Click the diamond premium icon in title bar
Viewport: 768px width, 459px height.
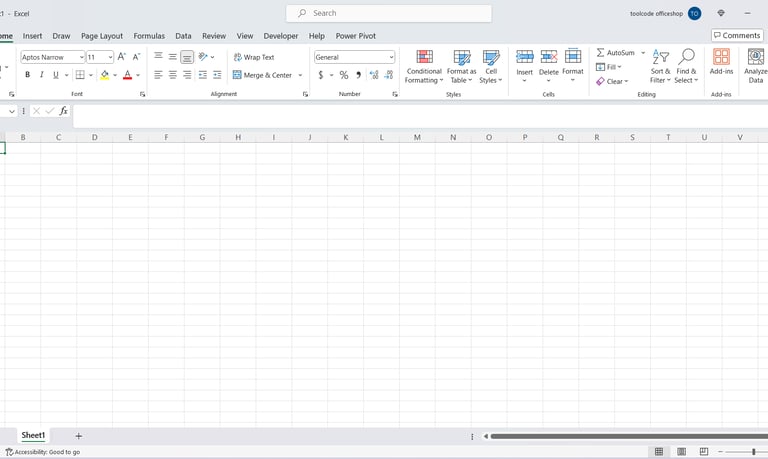[x=721, y=13]
